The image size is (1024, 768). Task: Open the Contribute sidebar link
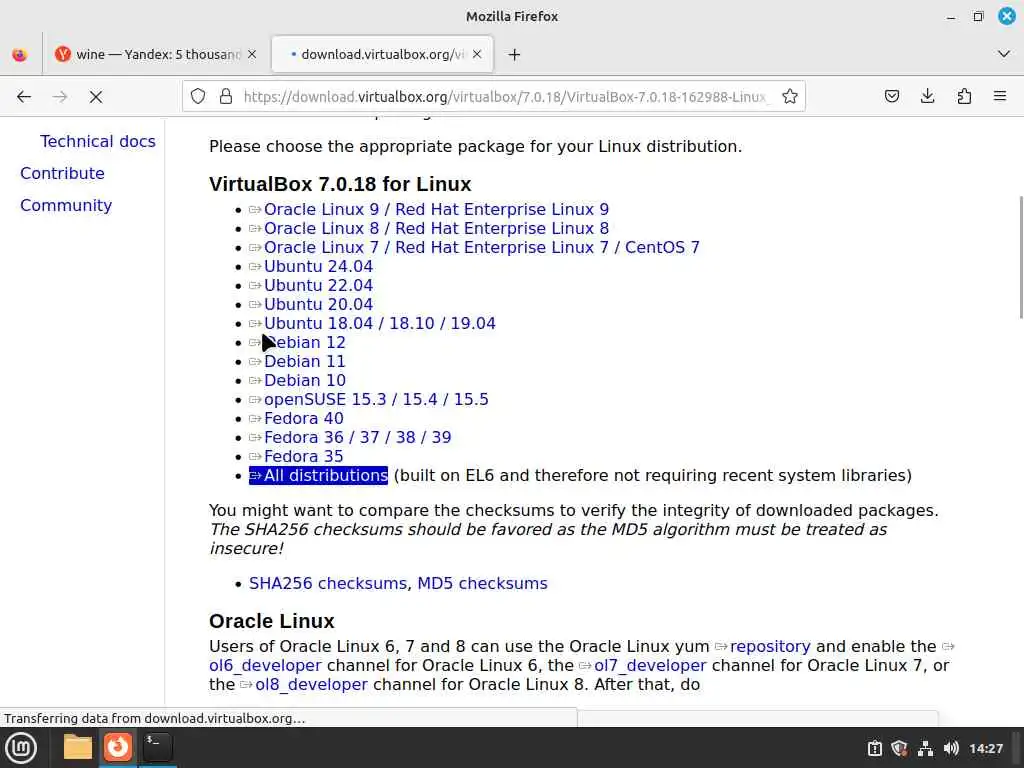(x=62, y=174)
